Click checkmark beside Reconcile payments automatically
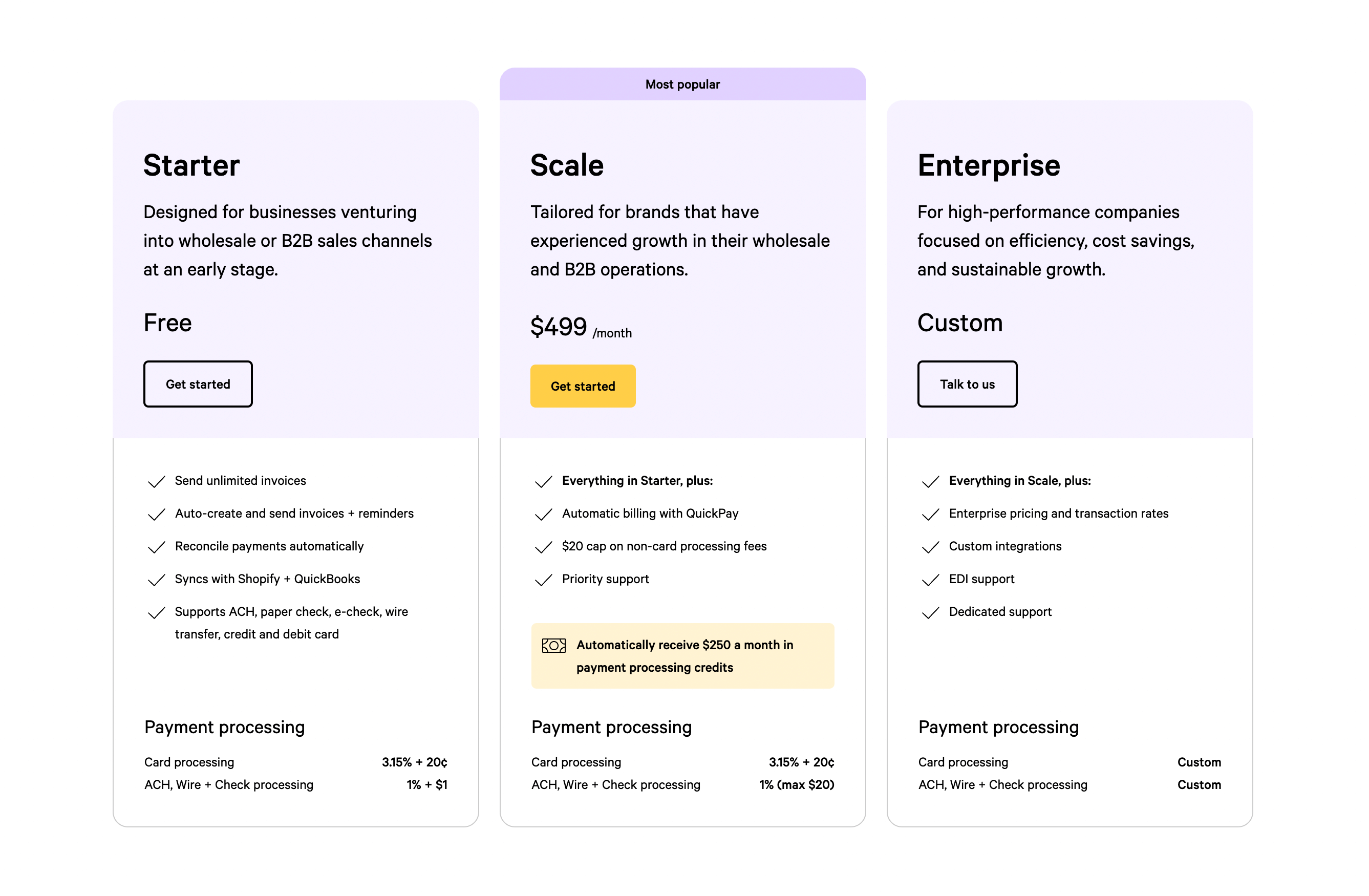1369x896 pixels. click(x=157, y=547)
